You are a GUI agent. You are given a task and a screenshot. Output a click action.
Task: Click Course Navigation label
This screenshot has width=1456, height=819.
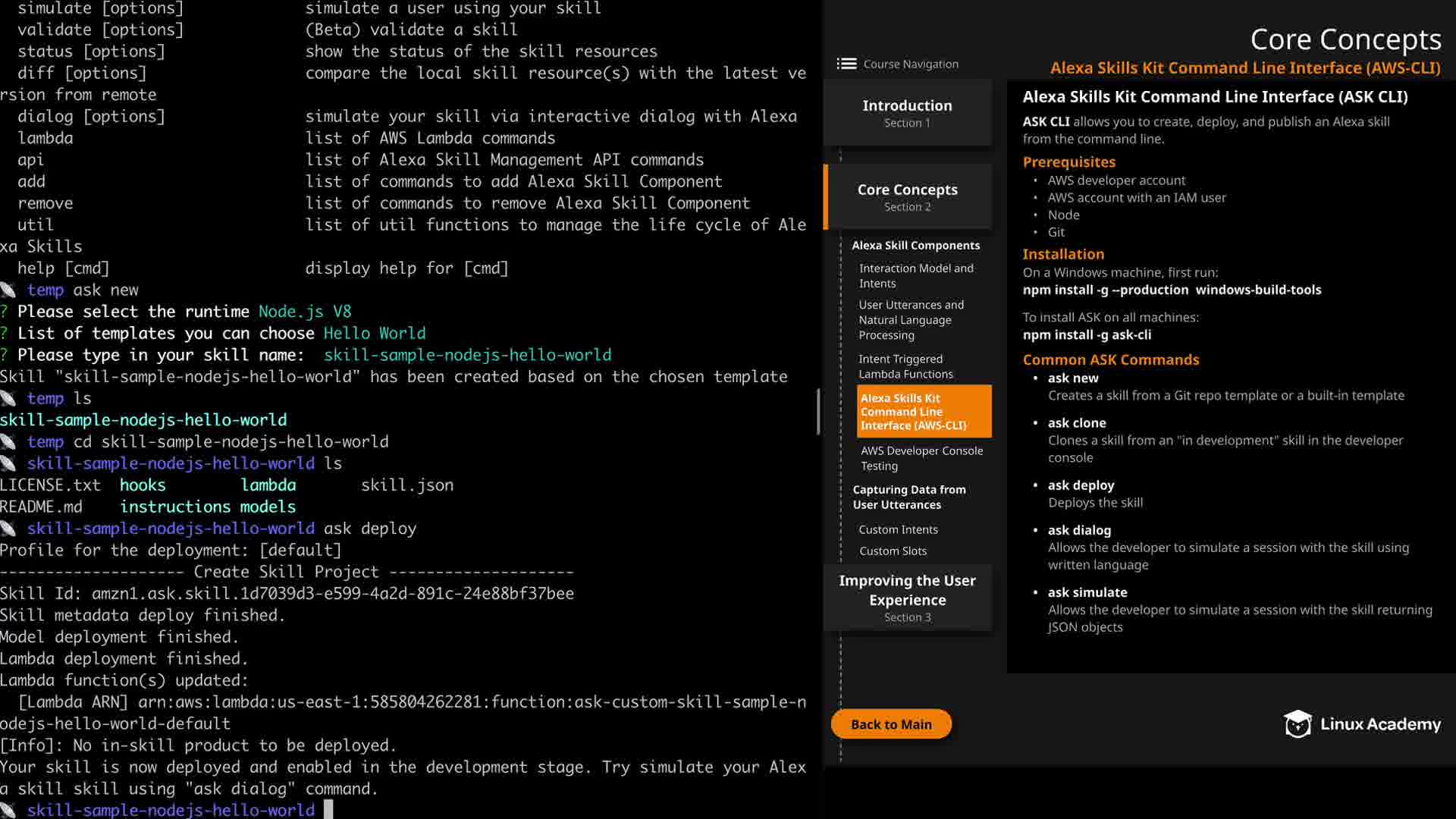(911, 64)
